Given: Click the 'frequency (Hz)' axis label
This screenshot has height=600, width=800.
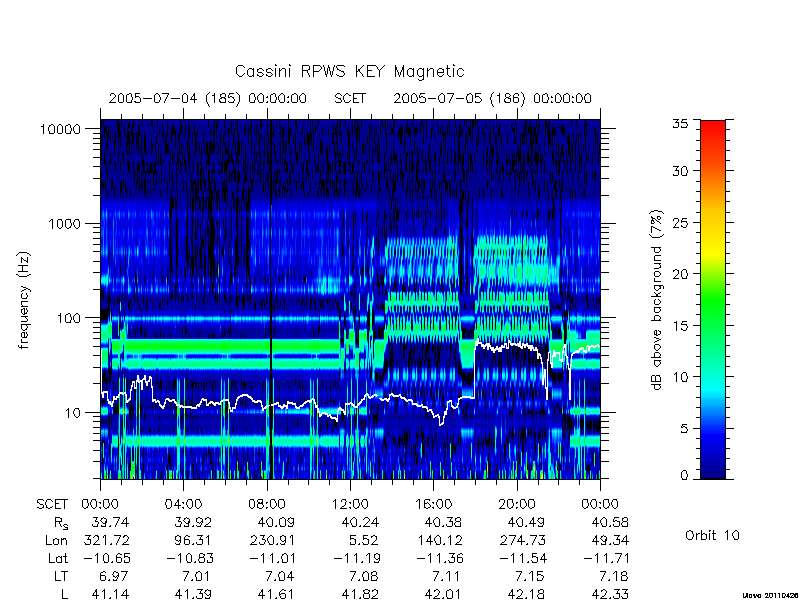Looking at the screenshot, I should pos(24,300).
